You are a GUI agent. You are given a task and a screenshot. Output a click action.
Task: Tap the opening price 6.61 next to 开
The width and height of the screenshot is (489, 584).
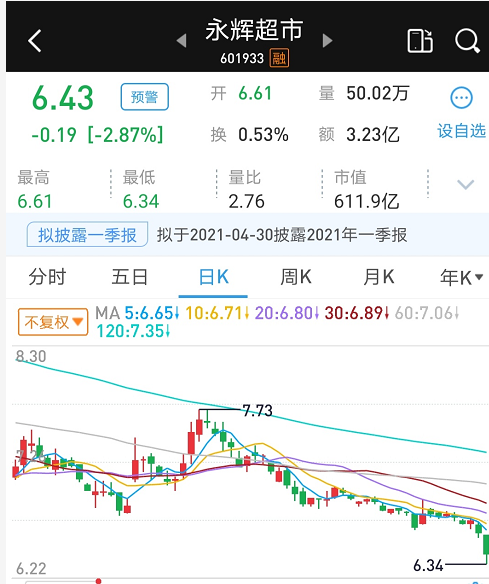(x=255, y=93)
